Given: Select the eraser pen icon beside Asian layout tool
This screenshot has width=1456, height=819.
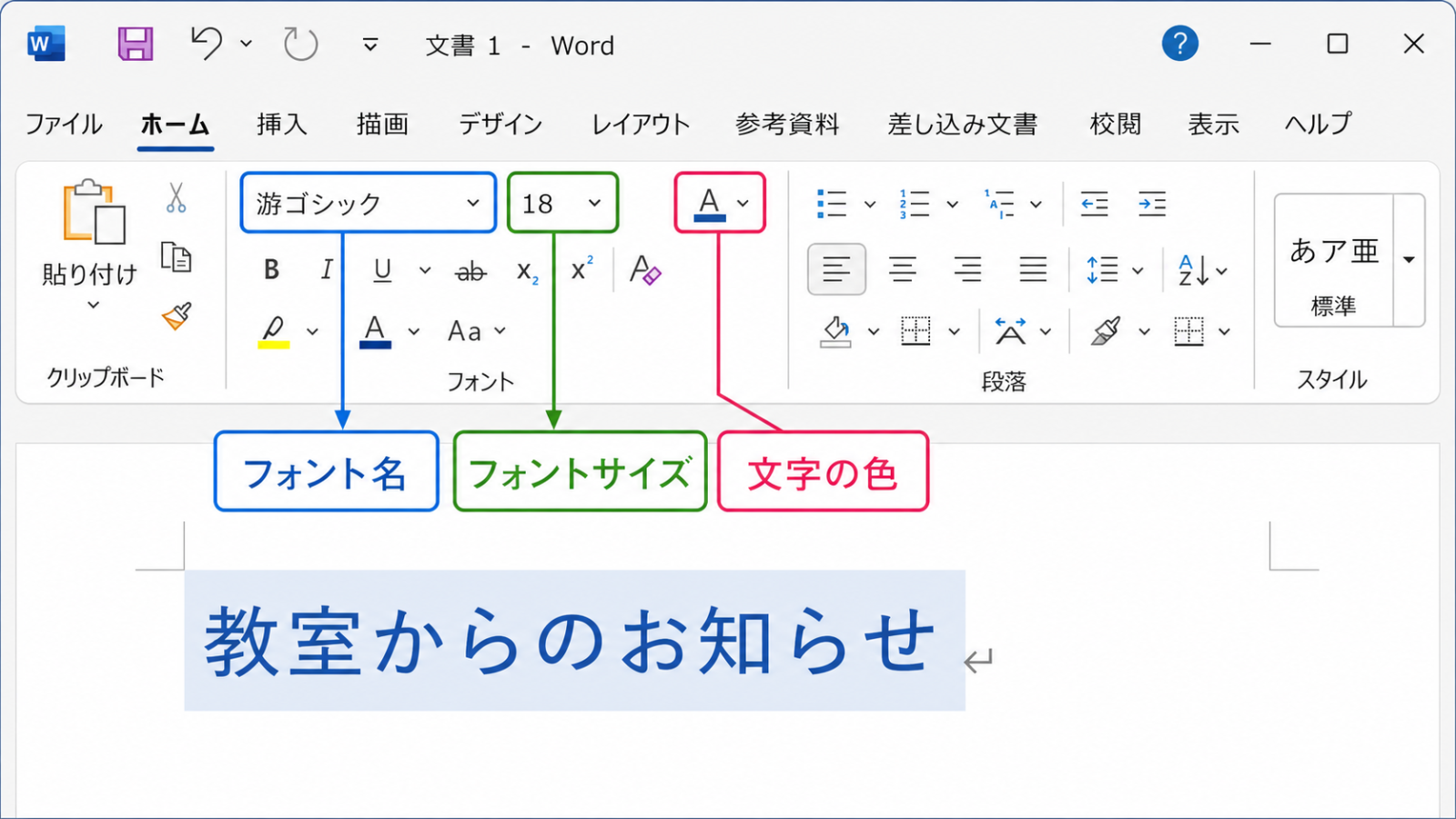Looking at the screenshot, I should (x=1106, y=331).
